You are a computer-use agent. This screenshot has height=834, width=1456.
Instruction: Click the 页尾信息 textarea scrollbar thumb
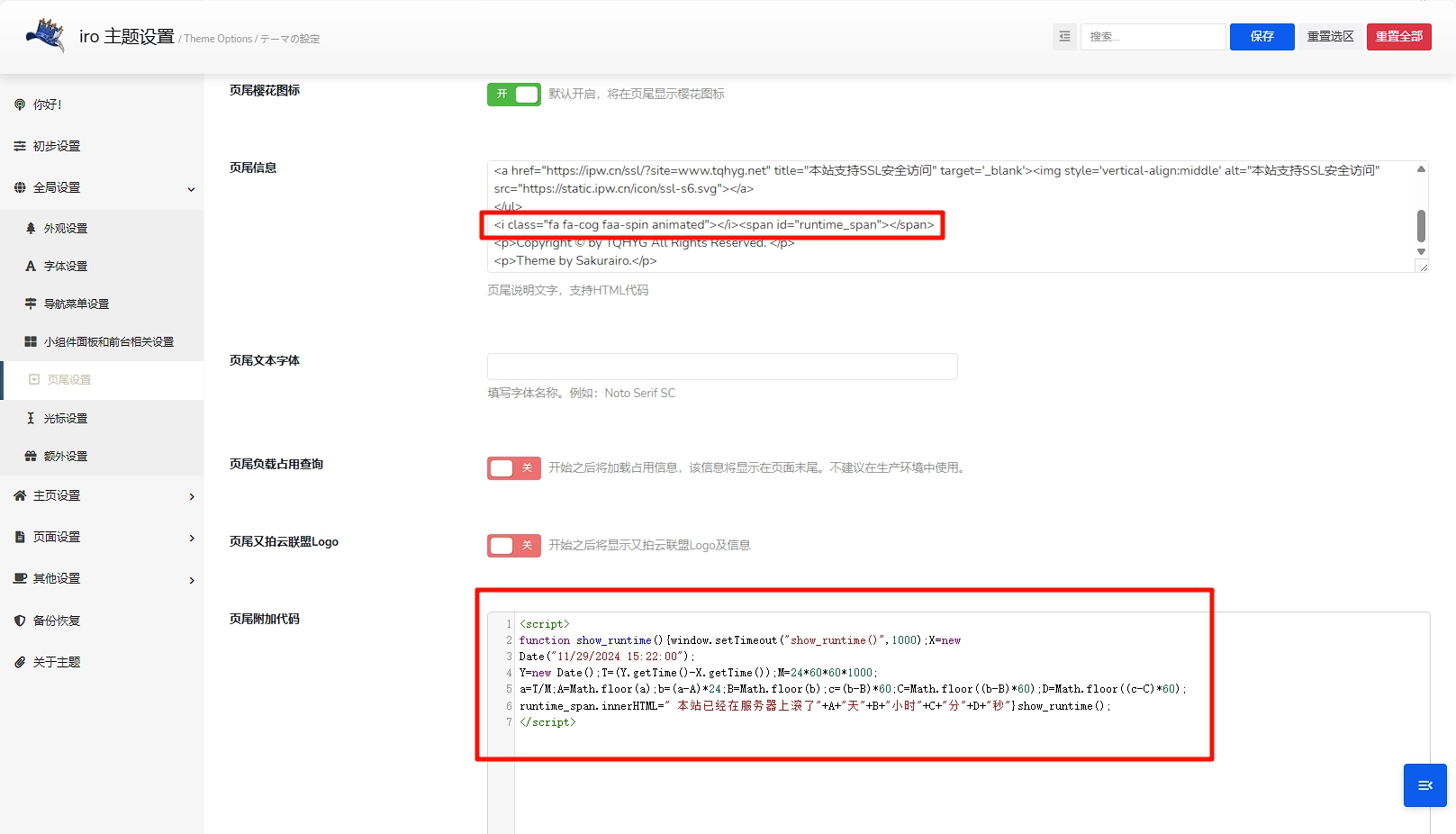point(1421,226)
